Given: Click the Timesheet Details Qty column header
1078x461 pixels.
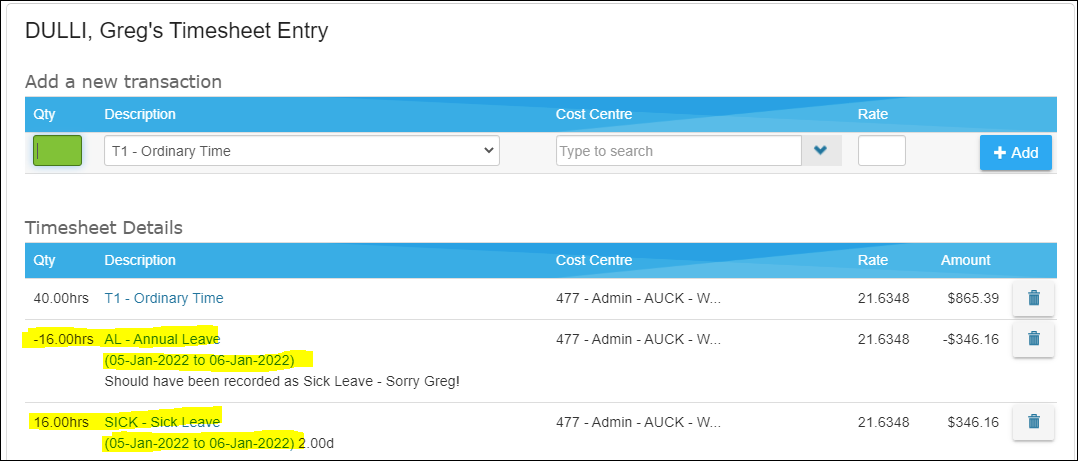Looking at the screenshot, I should (x=44, y=260).
